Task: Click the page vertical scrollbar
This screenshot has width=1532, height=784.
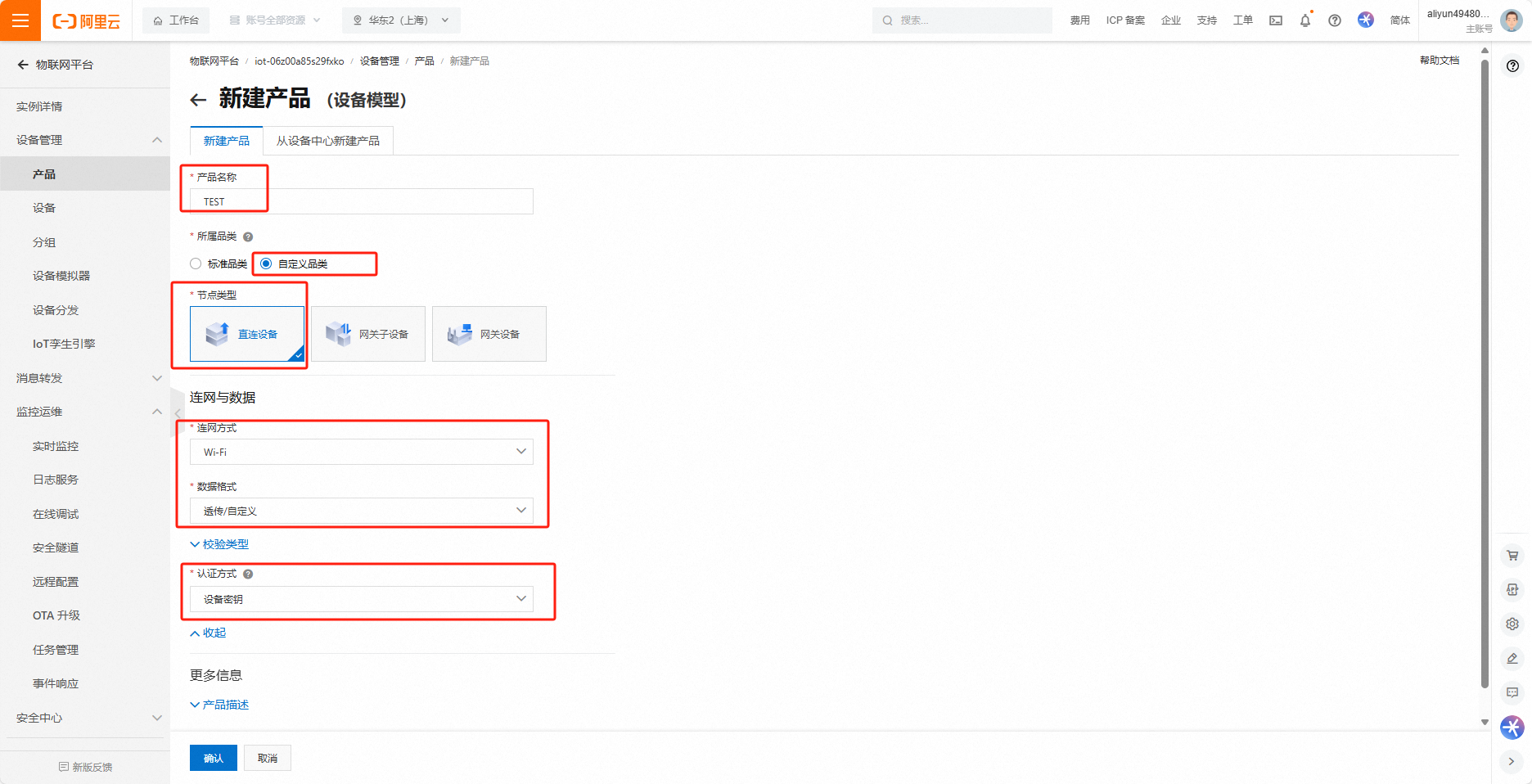Action: (1485, 374)
